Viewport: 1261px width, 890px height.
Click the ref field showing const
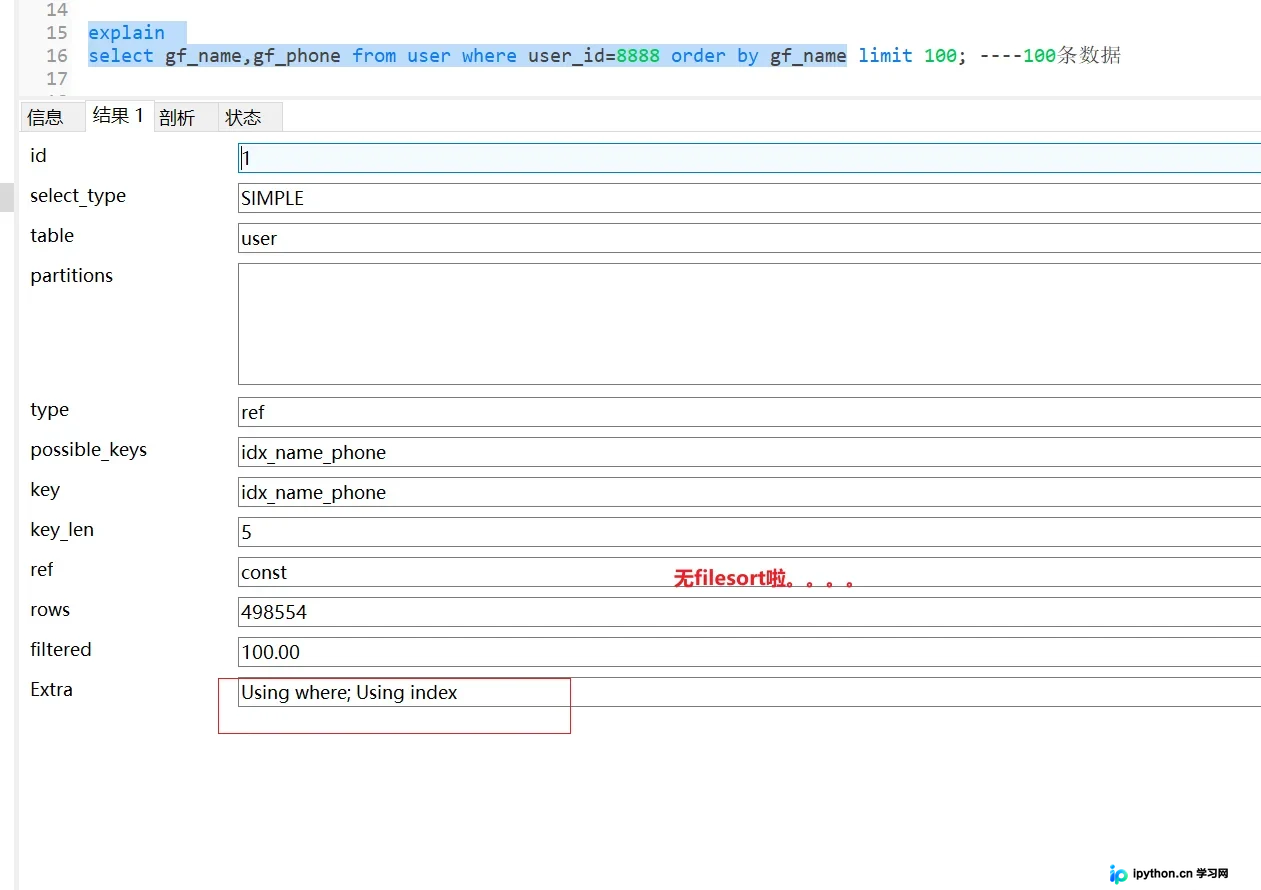click(749, 572)
